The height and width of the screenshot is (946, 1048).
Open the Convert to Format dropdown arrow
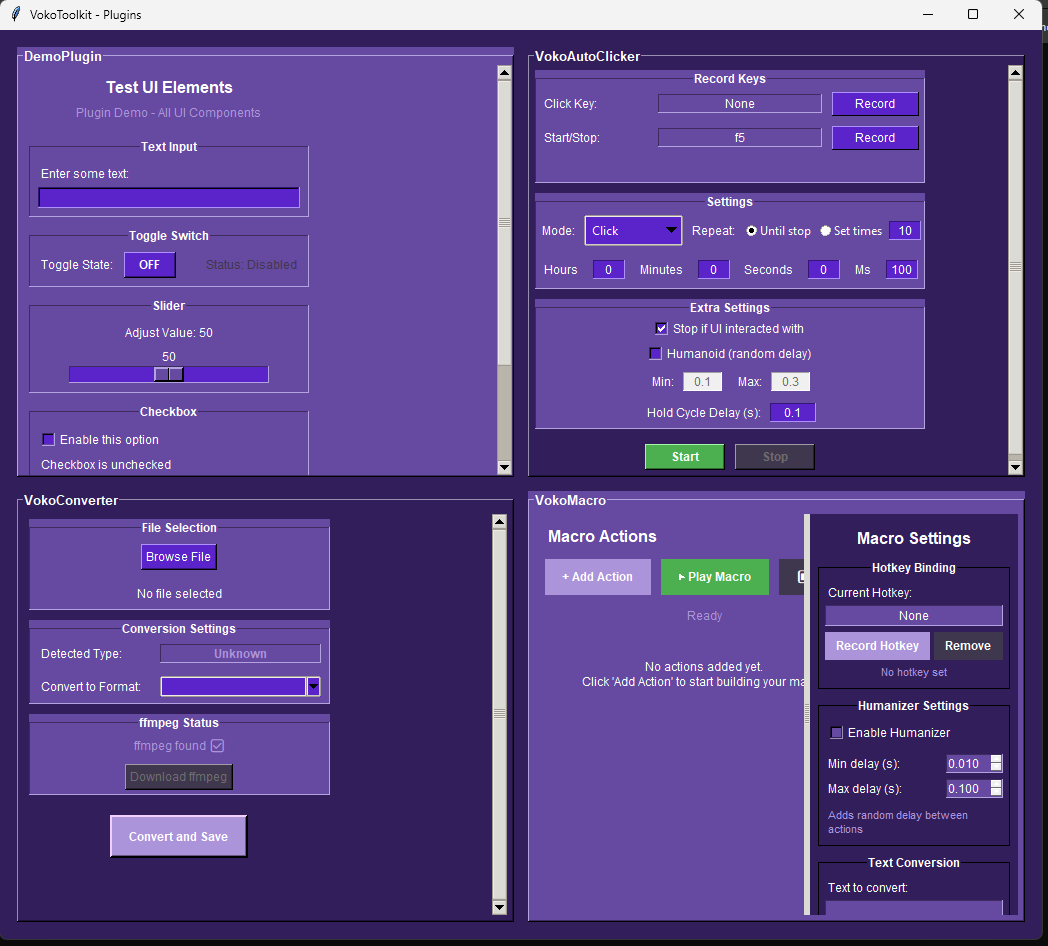313,687
